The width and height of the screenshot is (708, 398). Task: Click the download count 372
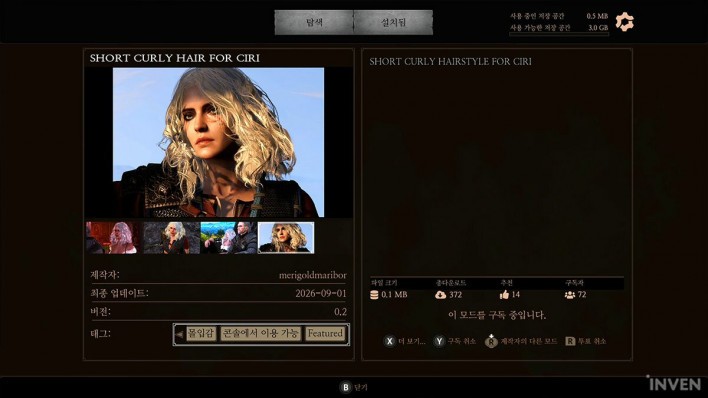[455, 295]
